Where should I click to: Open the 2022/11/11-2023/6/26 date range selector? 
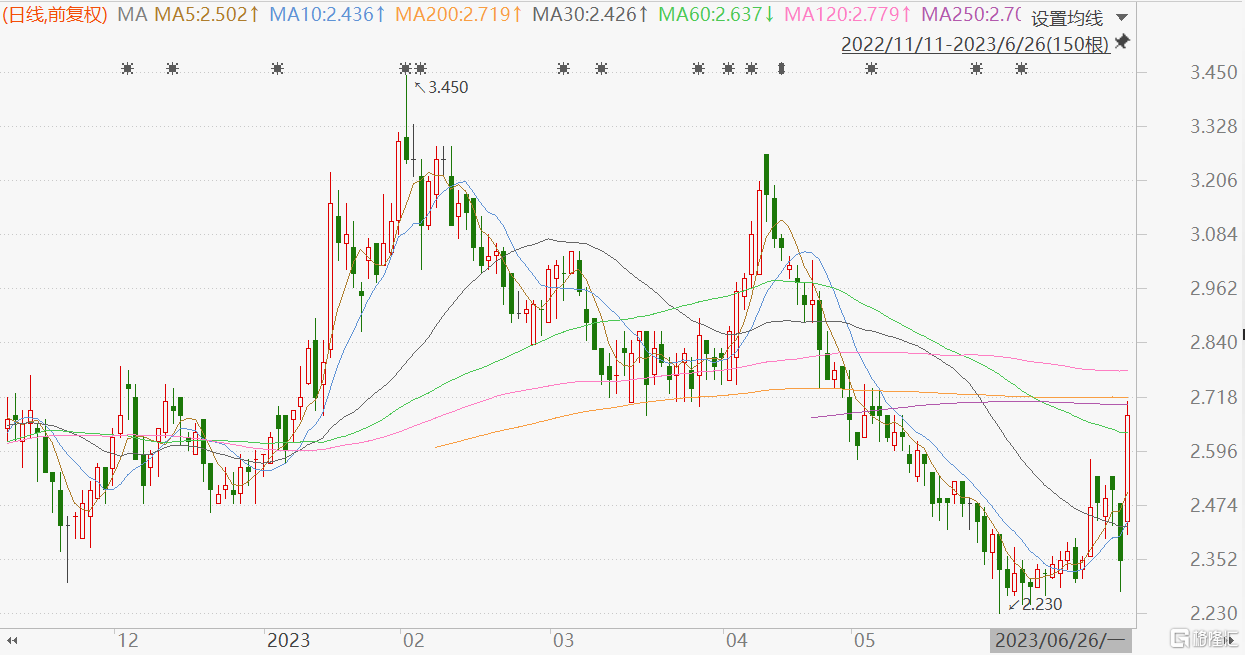coord(975,45)
